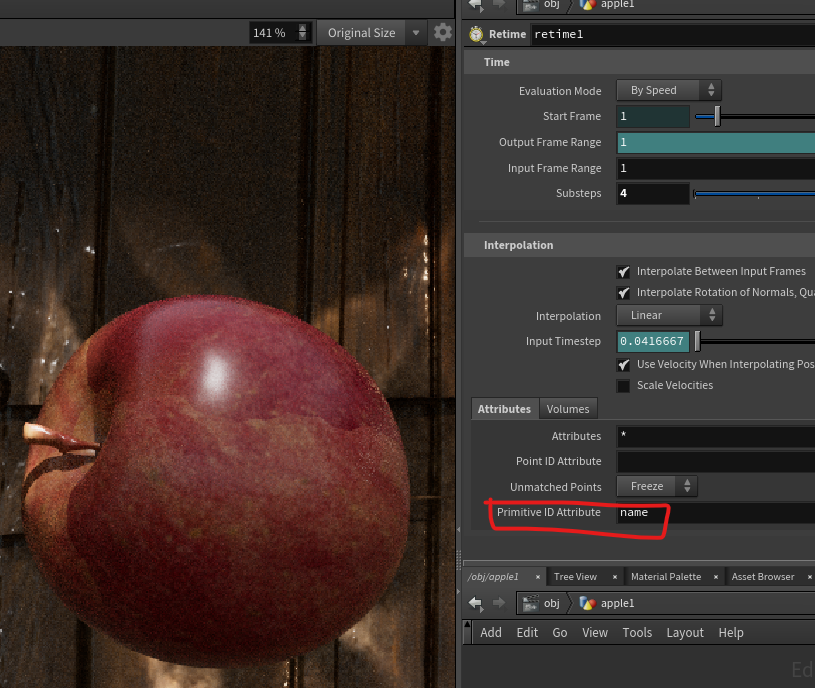Click the retime1 node name field
The height and width of the screenshot is (688, 815).
pyautogui.click(x=673, y=34)
